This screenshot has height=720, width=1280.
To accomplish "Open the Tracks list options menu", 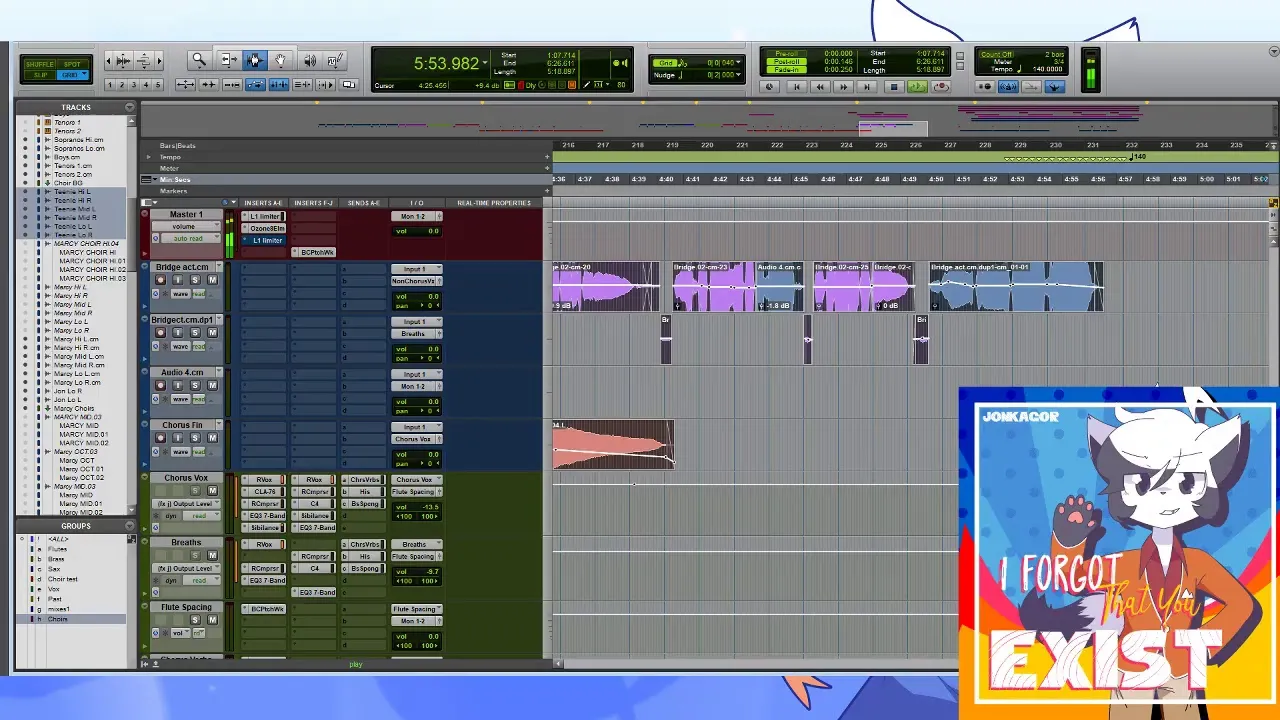I will (x=130, y=107).
